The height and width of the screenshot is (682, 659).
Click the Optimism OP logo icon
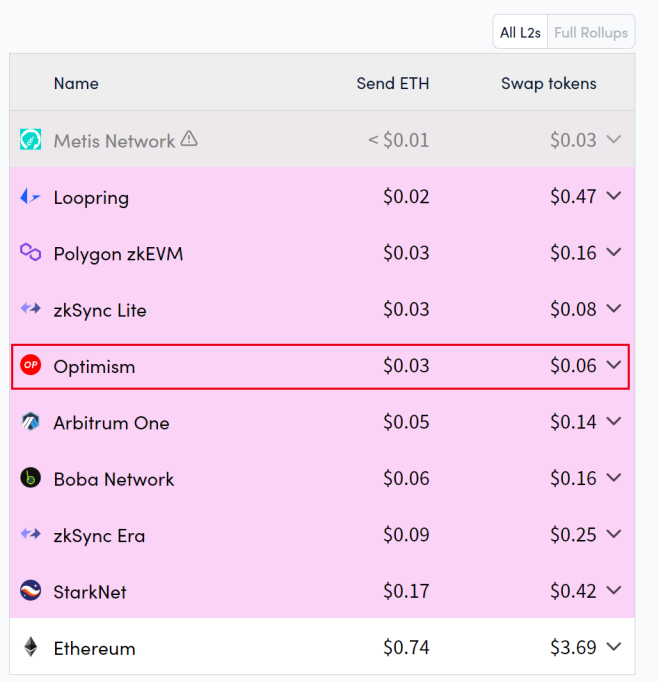[x=30, y=366]
